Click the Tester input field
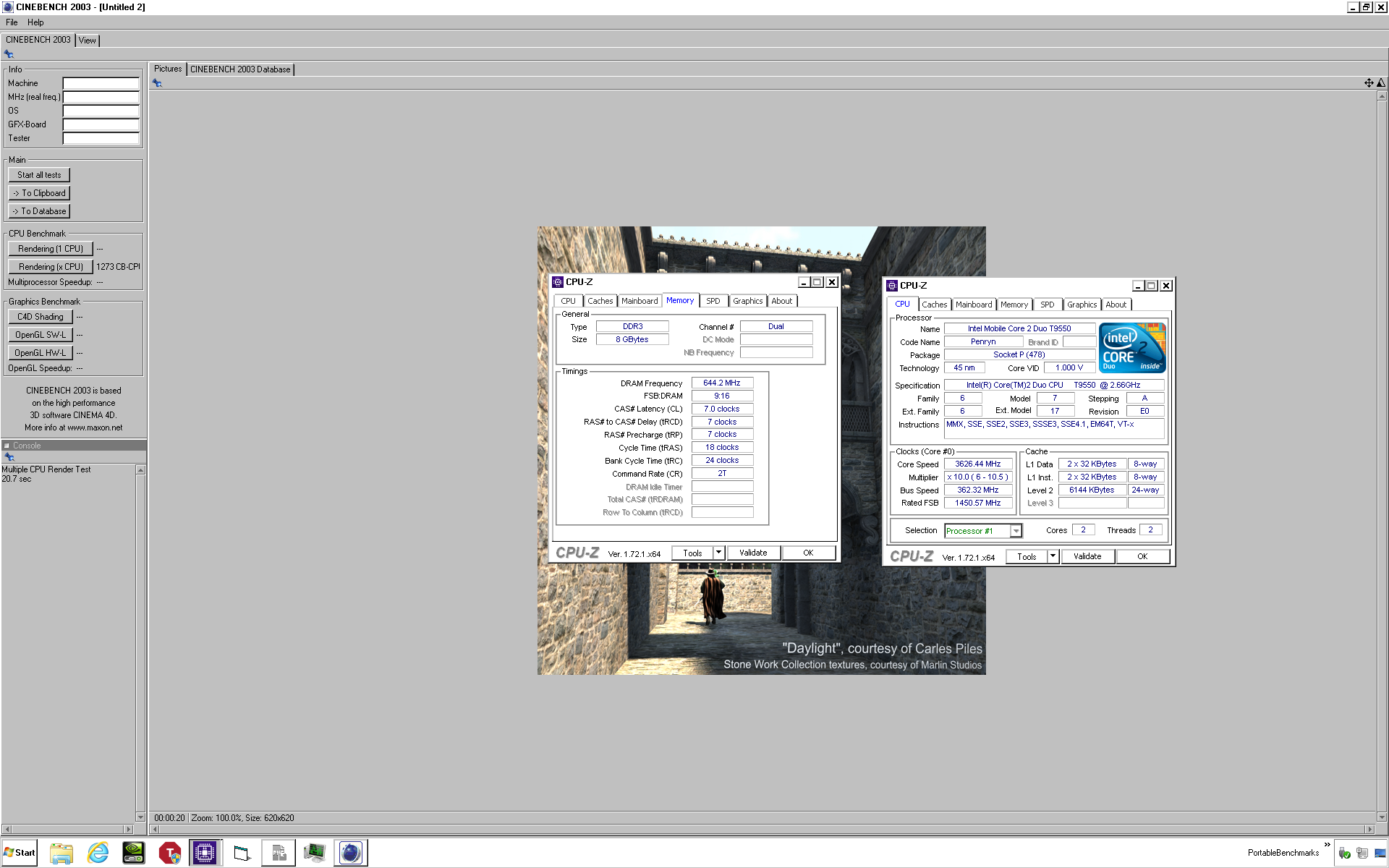 coord(101,138)
